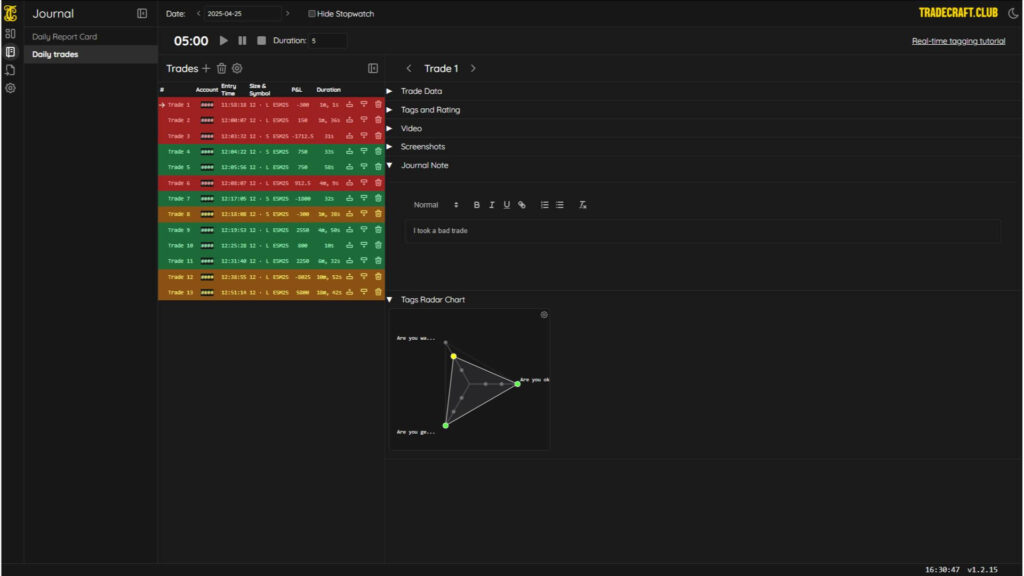
Task: Select the Trade 8 row
Action: 271,214
